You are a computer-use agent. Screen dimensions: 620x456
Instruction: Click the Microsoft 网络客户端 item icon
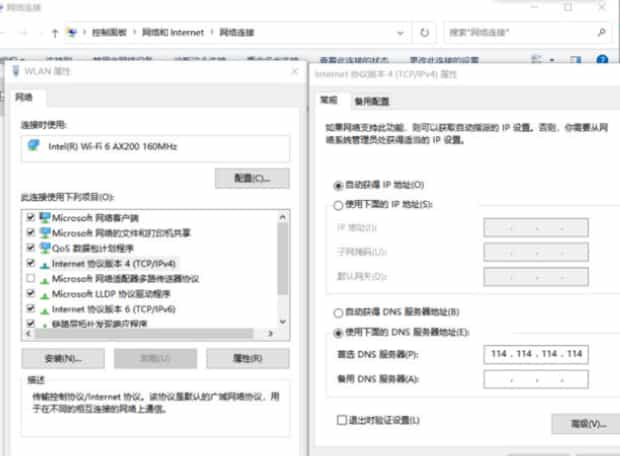click(45, 217)
